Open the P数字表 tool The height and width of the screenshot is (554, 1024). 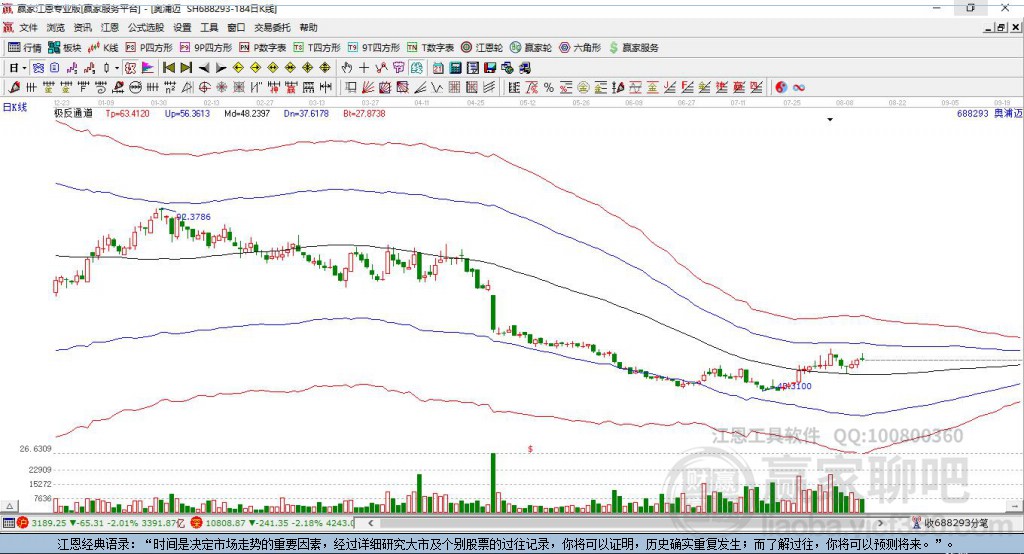[x=263, y=48]
